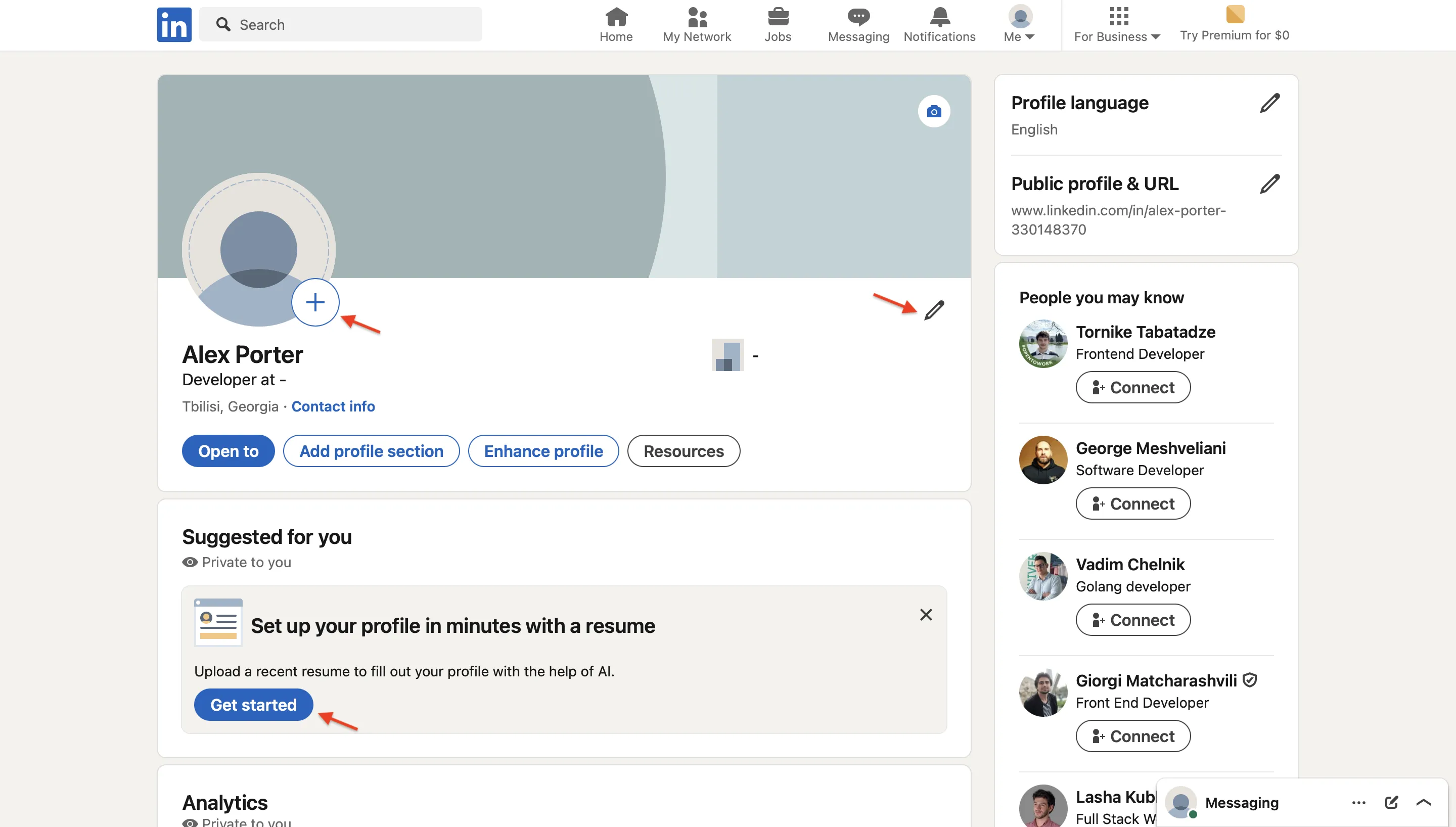Click the pencil icon to edit intro
Viewport: 1456px width, 827px height.
pos(934,310)
